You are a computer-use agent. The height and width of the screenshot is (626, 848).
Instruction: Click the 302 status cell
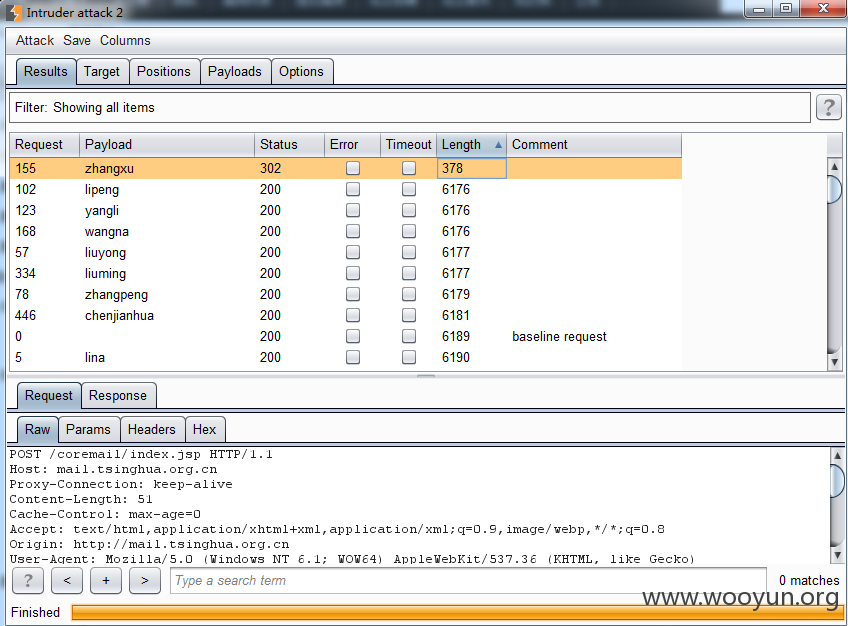tap(289, 168)
